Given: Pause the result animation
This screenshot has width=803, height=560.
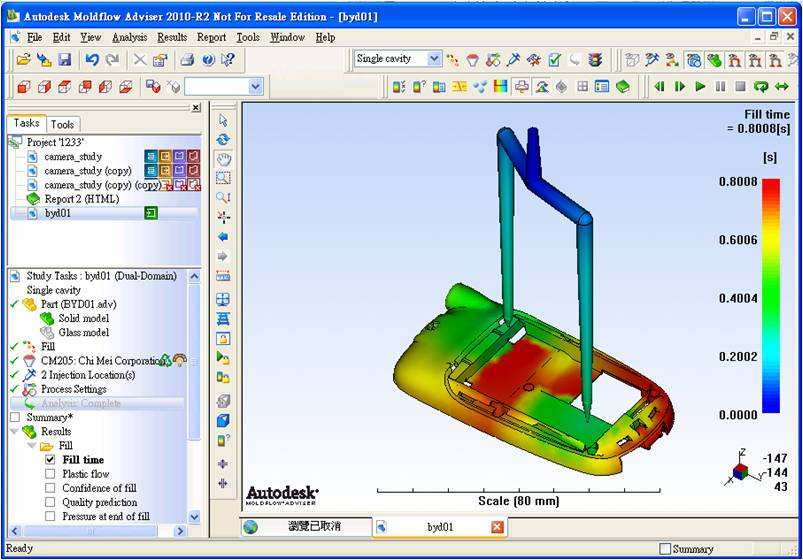Looking at the screenshot, I should coord(720,87).
